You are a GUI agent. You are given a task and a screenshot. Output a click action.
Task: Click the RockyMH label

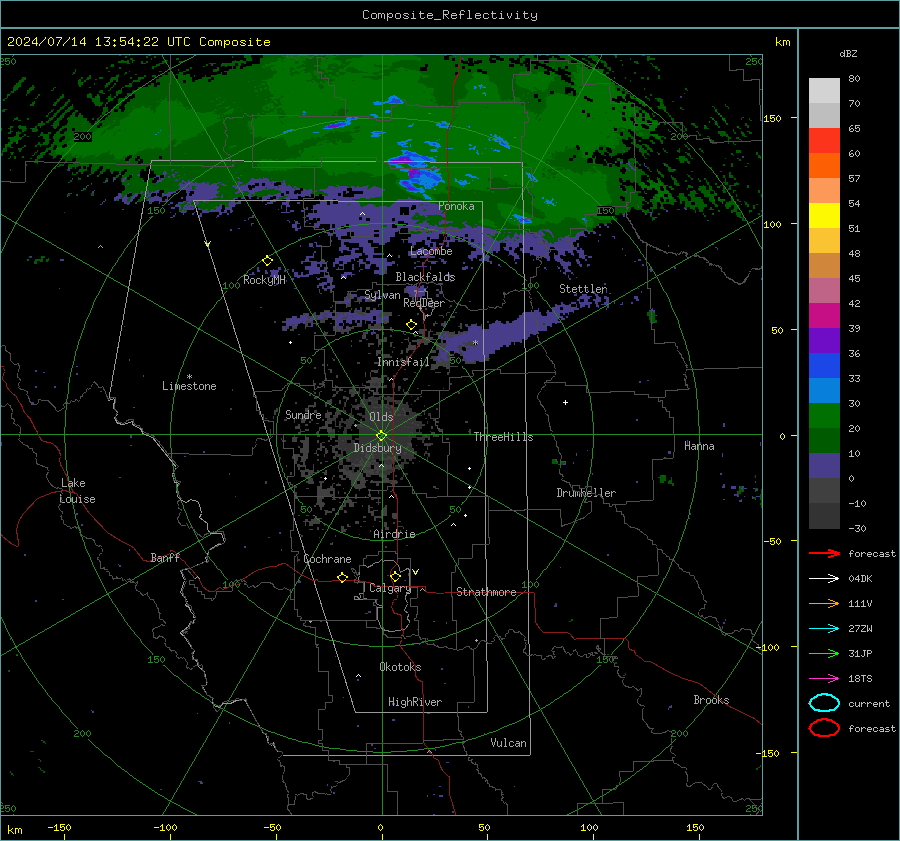click(264, 280)
